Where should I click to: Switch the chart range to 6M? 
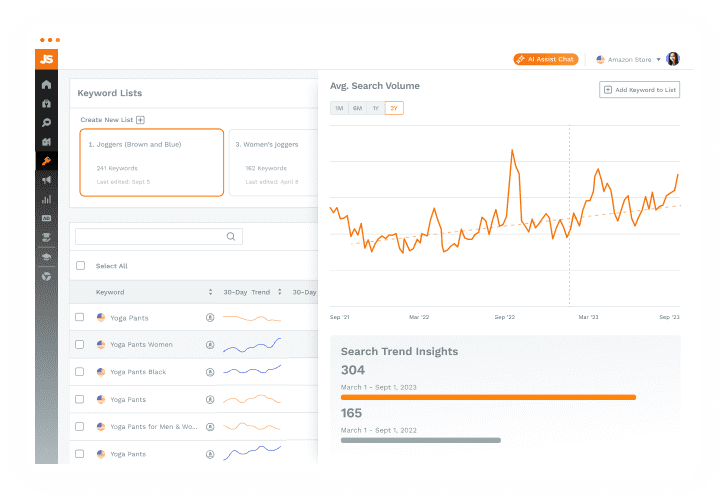(x=357, y=108)
